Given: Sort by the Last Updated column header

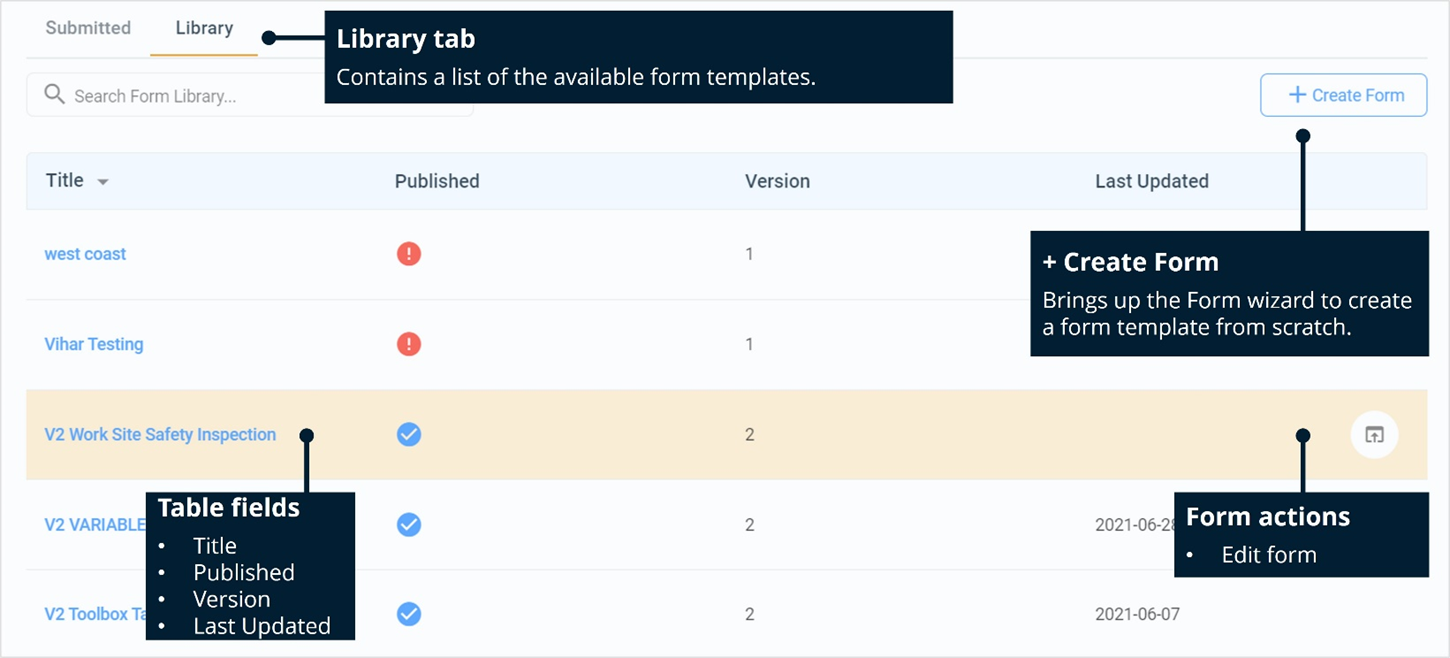Looking at the screenshot, I should (1152, 181).
